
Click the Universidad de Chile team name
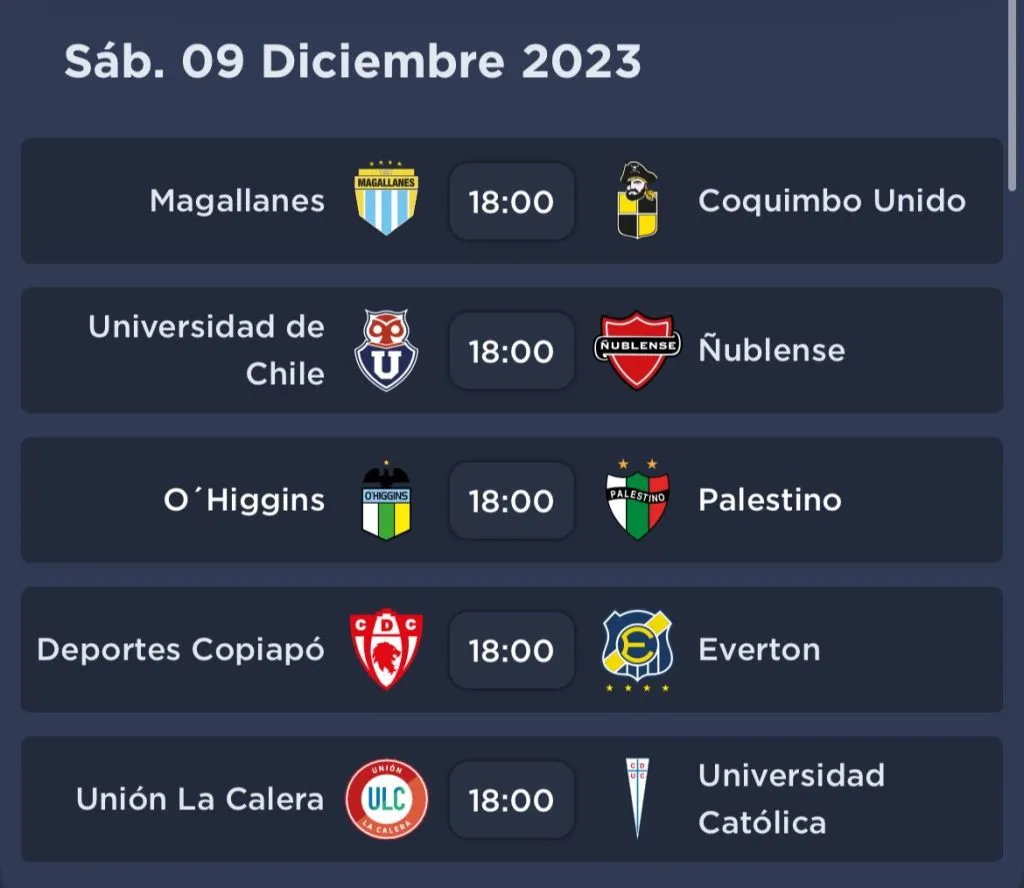[x=207, y=350]
